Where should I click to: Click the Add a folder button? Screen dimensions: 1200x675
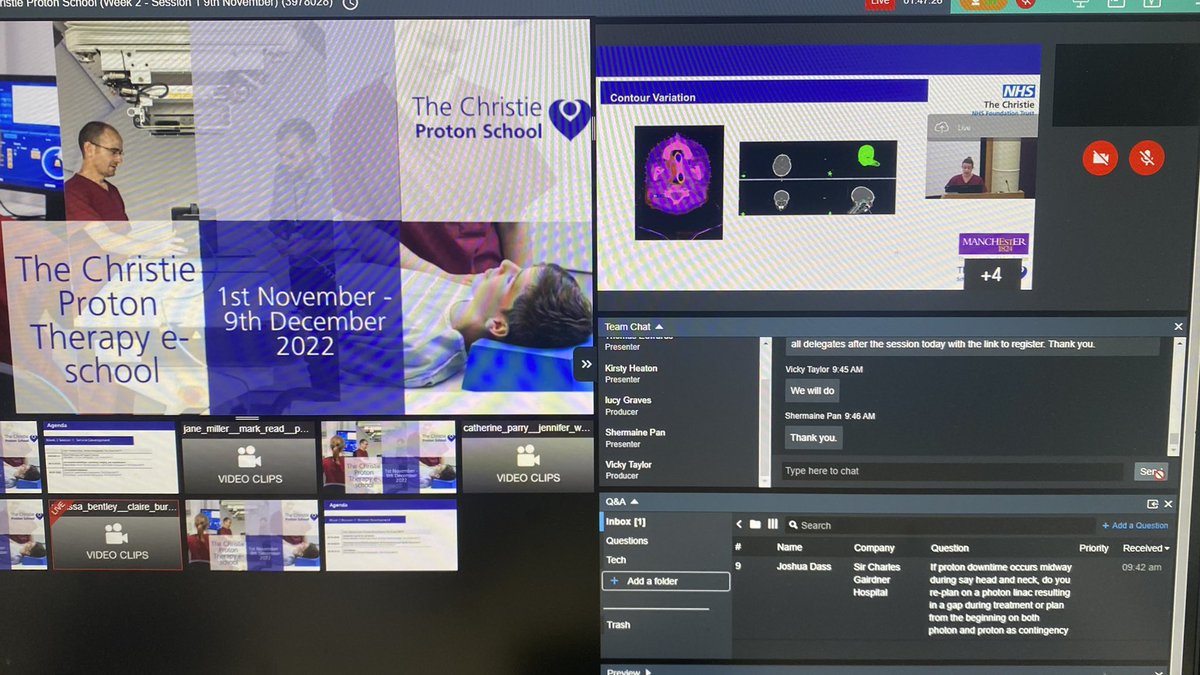[x=666, y=581]
